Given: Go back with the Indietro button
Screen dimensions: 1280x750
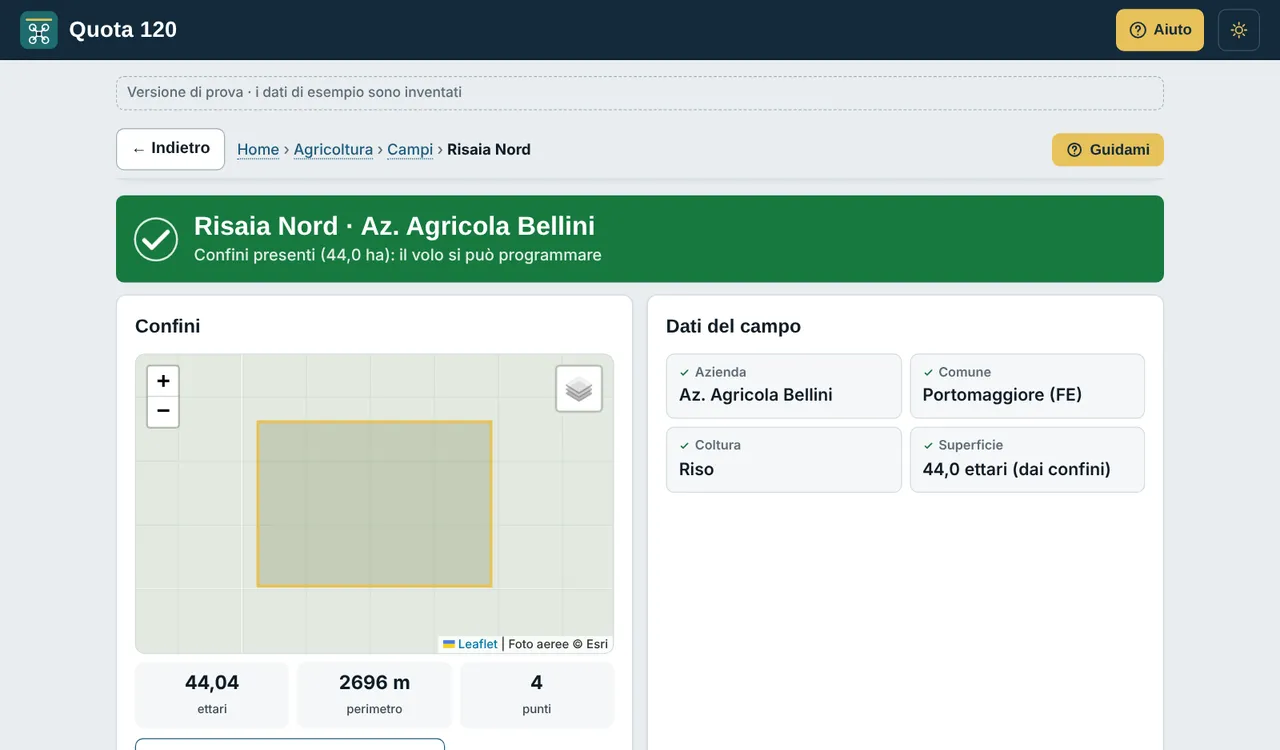Looking at the screenshot, I should coord(170,149).
